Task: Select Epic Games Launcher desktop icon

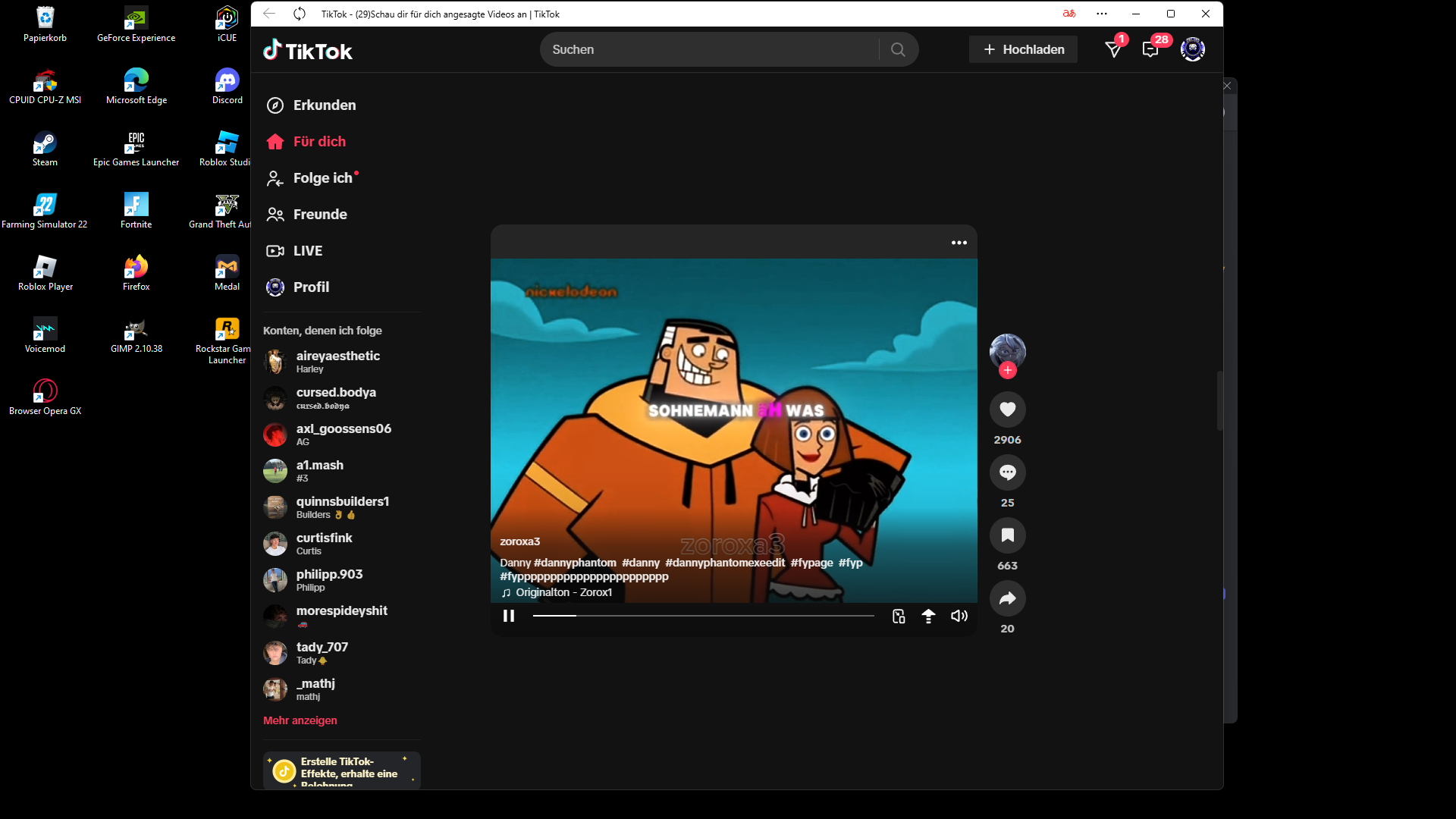Action: (136, 149)
